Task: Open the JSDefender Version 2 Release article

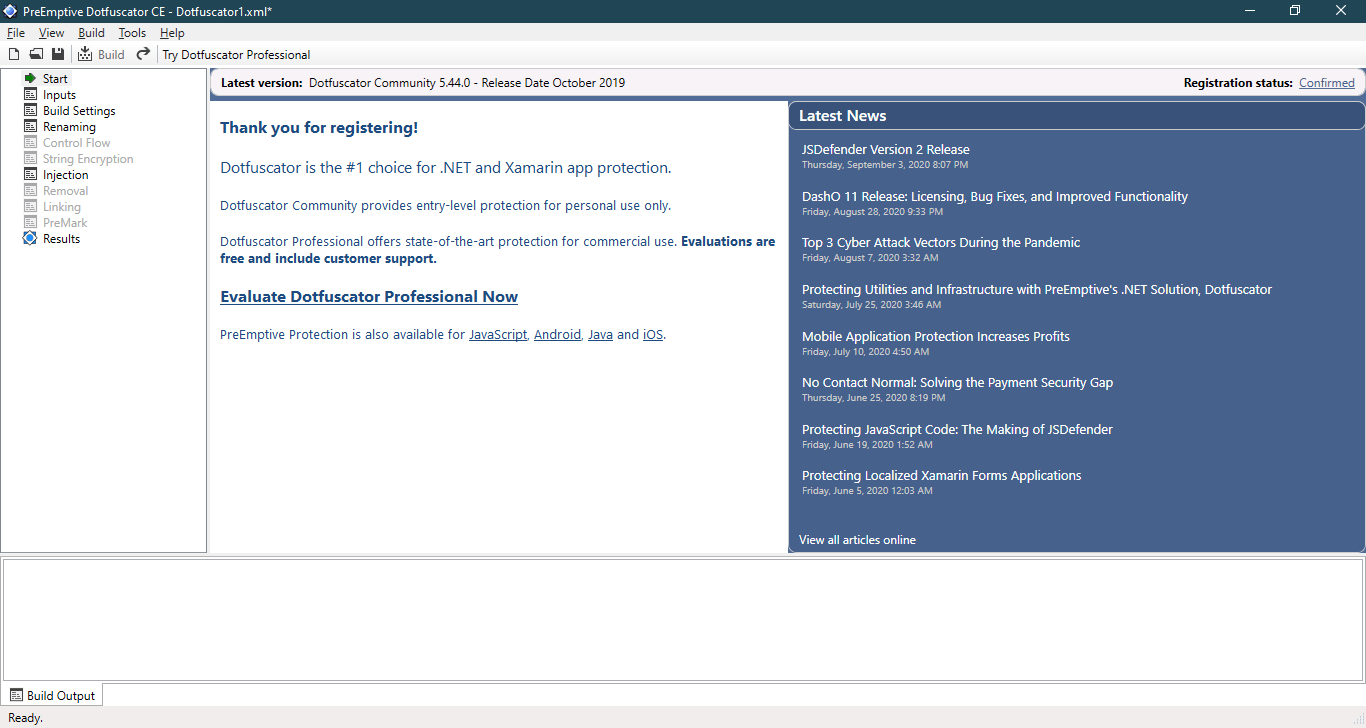Action: pyautogui.click(x=885, y=148)
